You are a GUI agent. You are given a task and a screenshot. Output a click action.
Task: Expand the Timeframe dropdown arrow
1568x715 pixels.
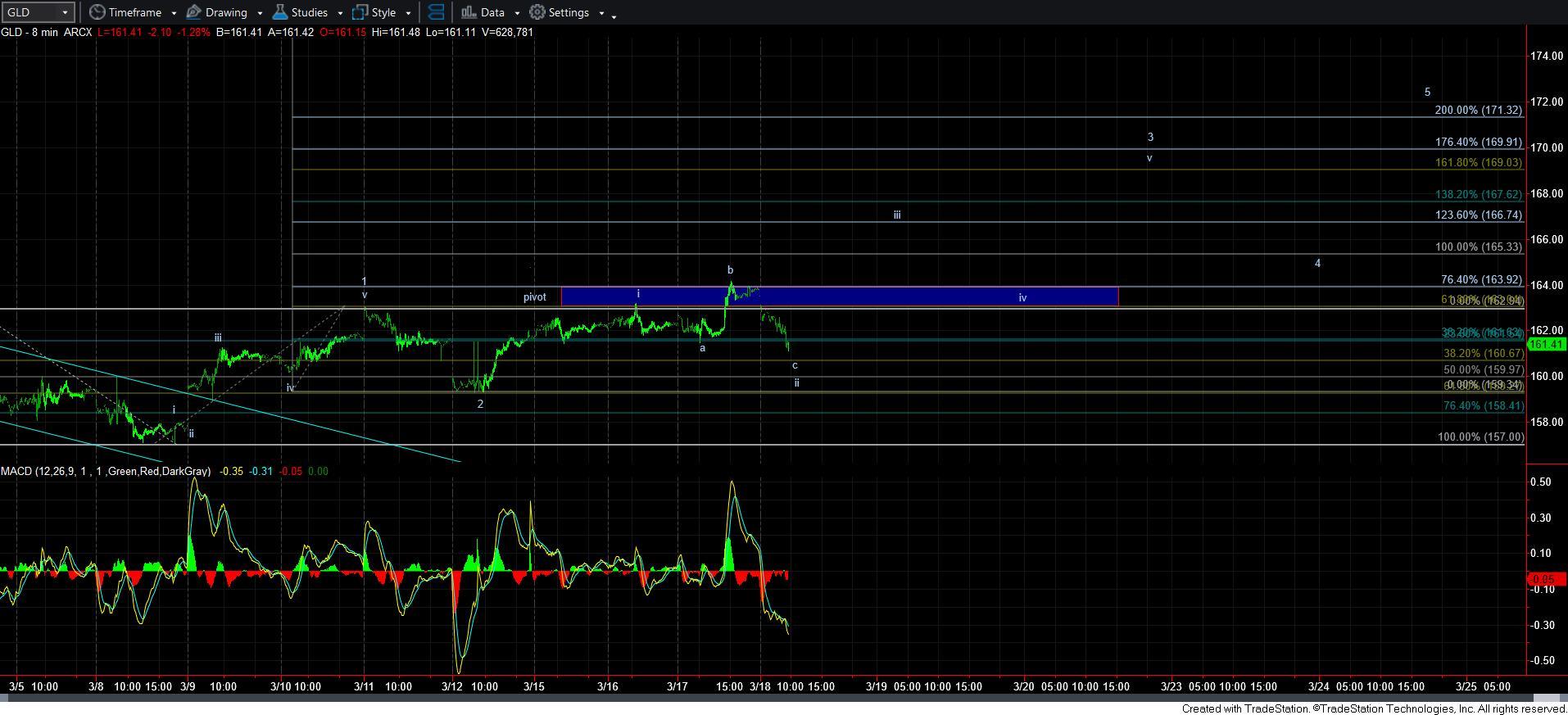(174, 13)
